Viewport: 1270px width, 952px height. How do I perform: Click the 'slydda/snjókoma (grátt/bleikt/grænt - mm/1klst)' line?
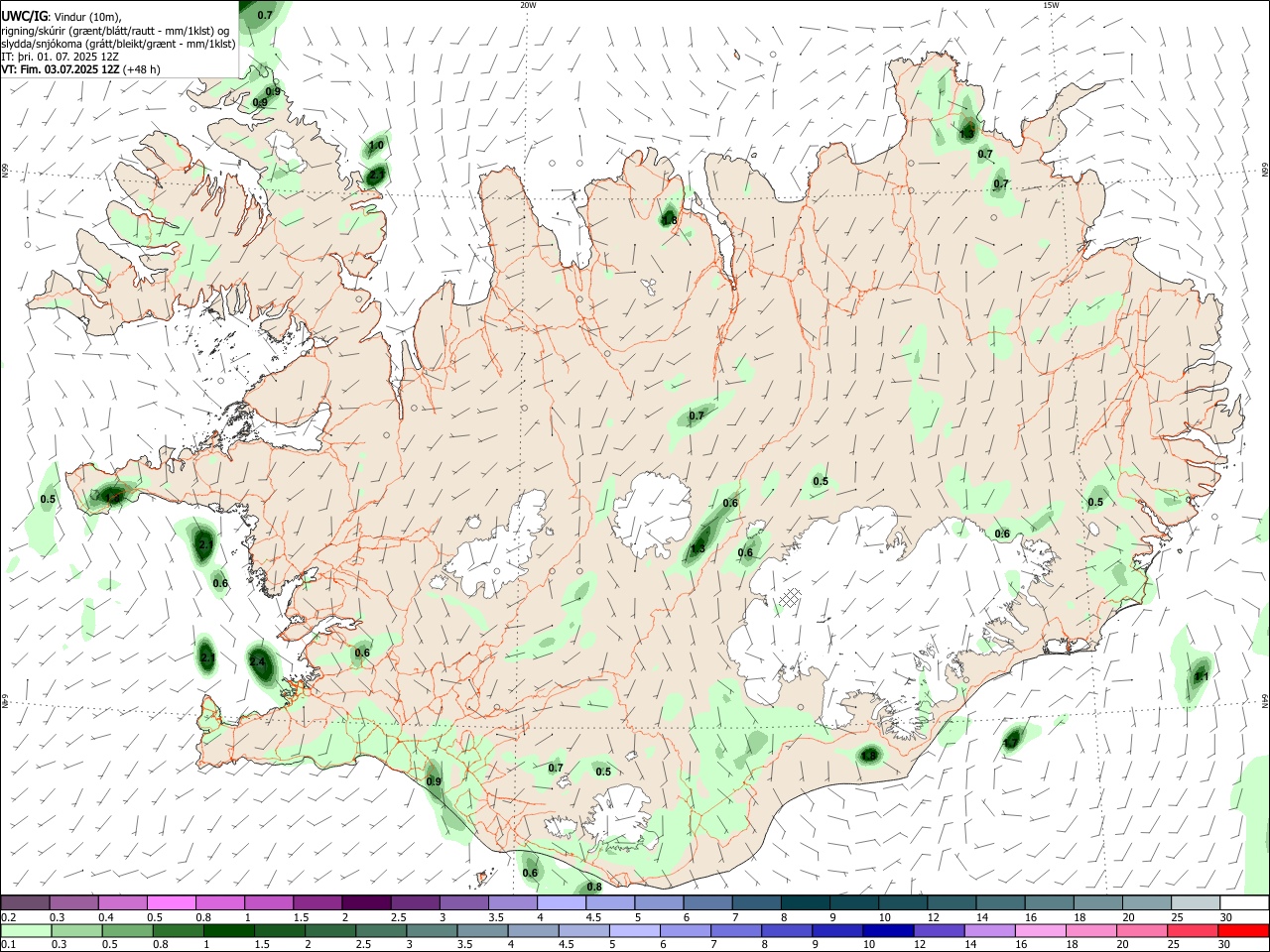(x=118, y=43)
